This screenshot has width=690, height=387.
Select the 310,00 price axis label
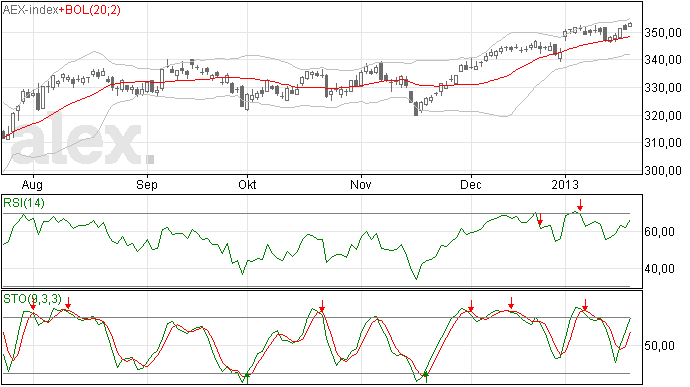(x=663, y=143)
